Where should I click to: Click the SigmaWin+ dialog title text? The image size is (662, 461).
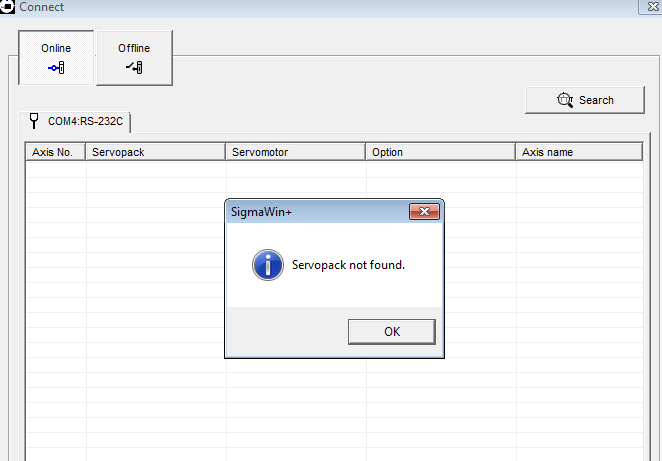coord(261,212)
